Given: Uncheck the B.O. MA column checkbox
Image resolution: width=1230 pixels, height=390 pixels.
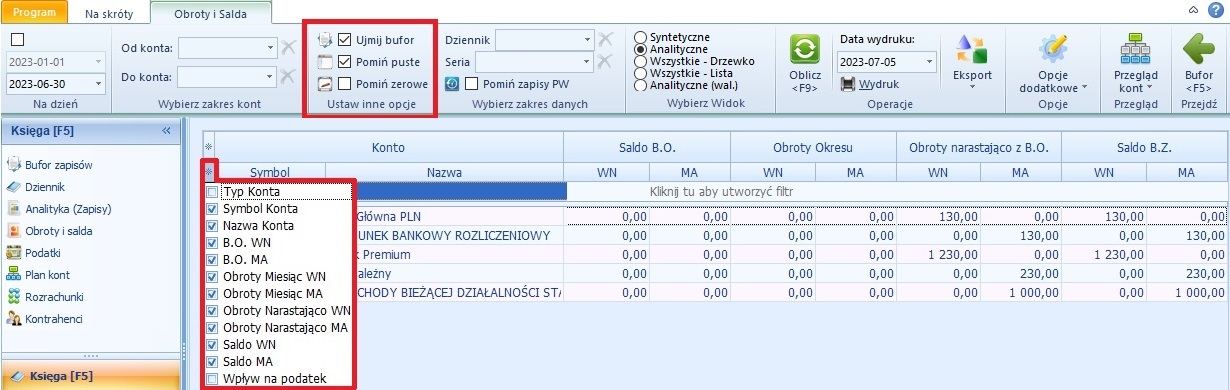Looking at the screenshot, I should 211,260.
